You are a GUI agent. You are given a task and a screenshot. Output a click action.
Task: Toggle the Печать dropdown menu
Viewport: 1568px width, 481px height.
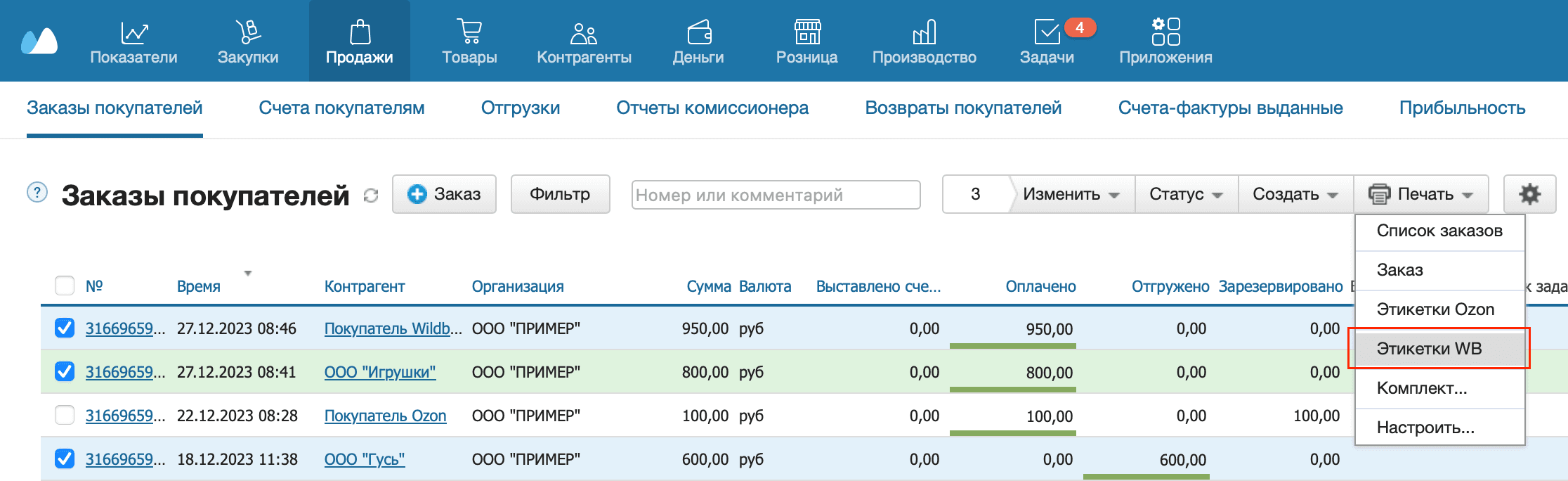click(x=1421, y=194)
